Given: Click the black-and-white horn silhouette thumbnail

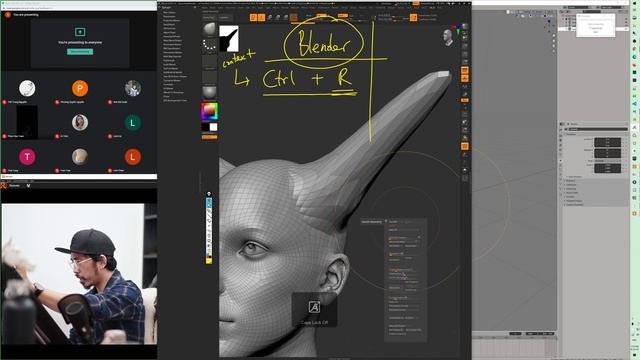Looking at the screenshot, I should click(x=229, y=39).
